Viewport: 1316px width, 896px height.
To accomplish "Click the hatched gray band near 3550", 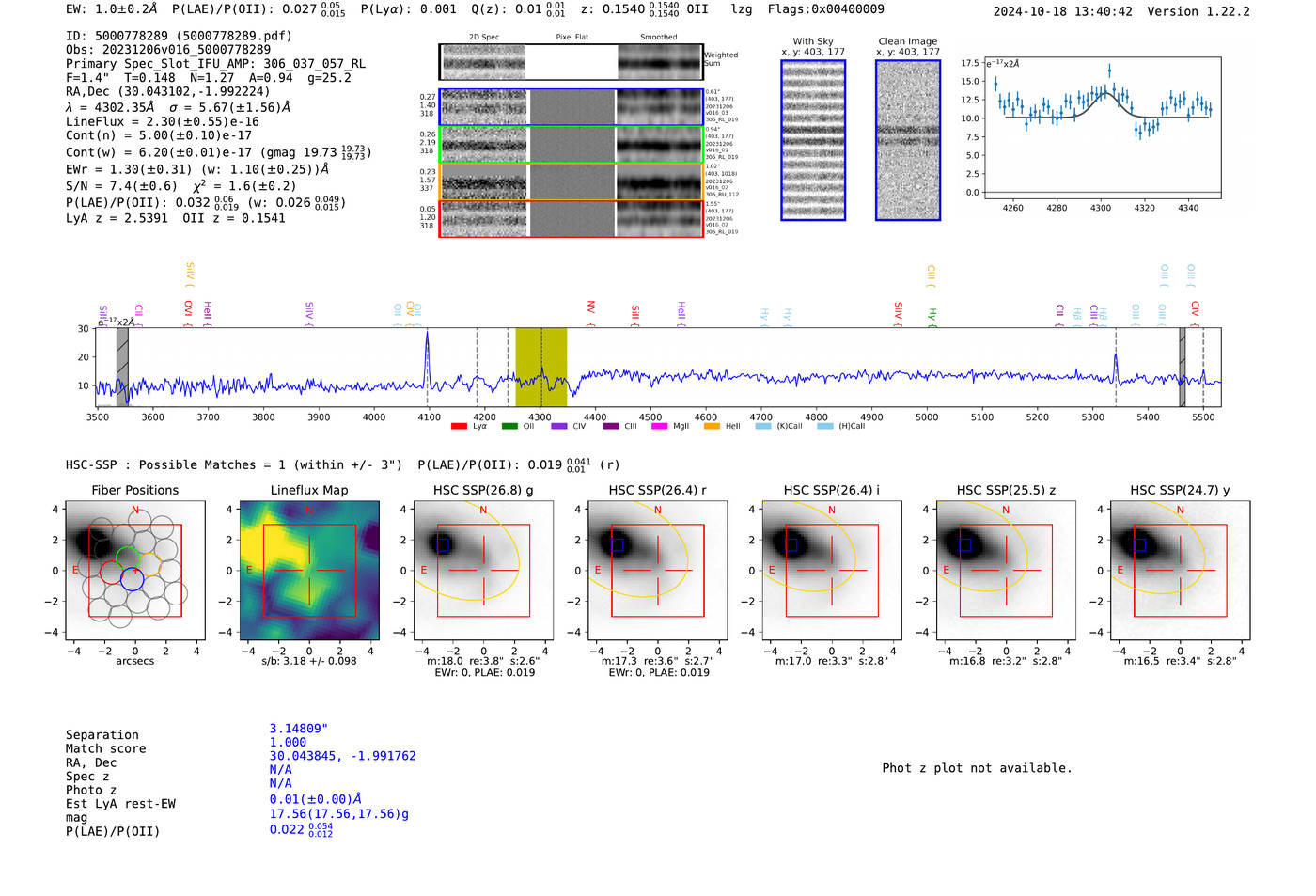I will [122, 368].
